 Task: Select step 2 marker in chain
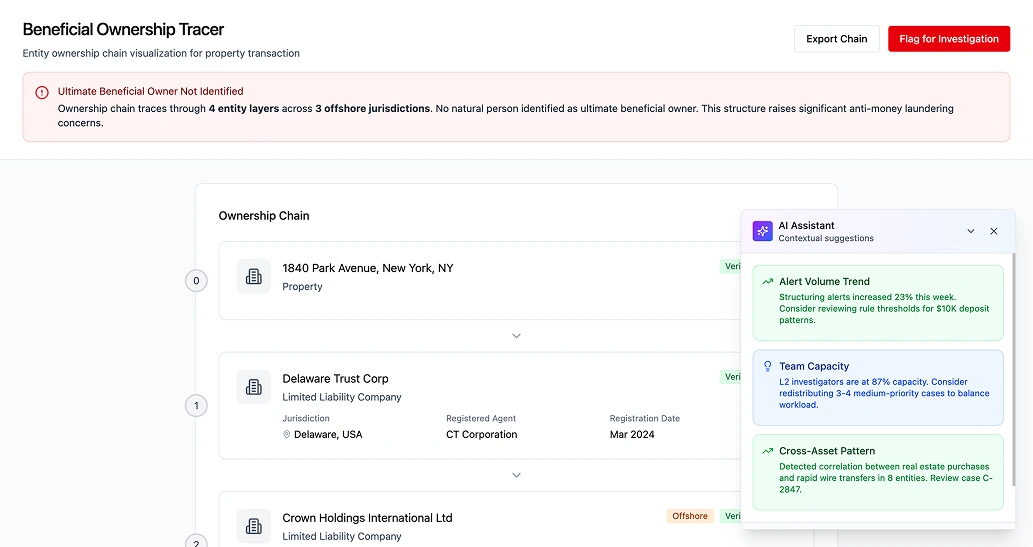click(196, 542)
